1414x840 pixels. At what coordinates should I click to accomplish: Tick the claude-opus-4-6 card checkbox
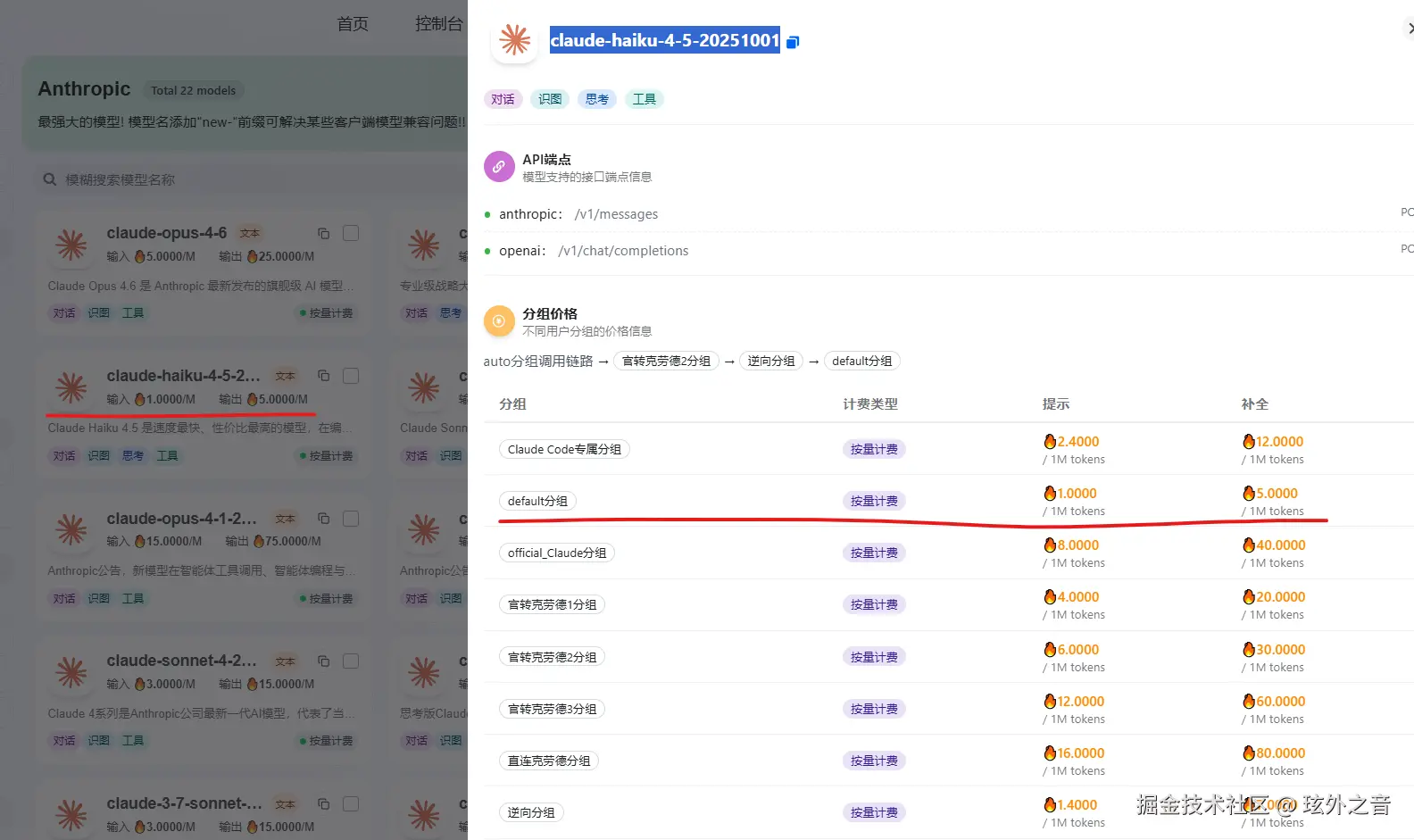coord(351,233)
